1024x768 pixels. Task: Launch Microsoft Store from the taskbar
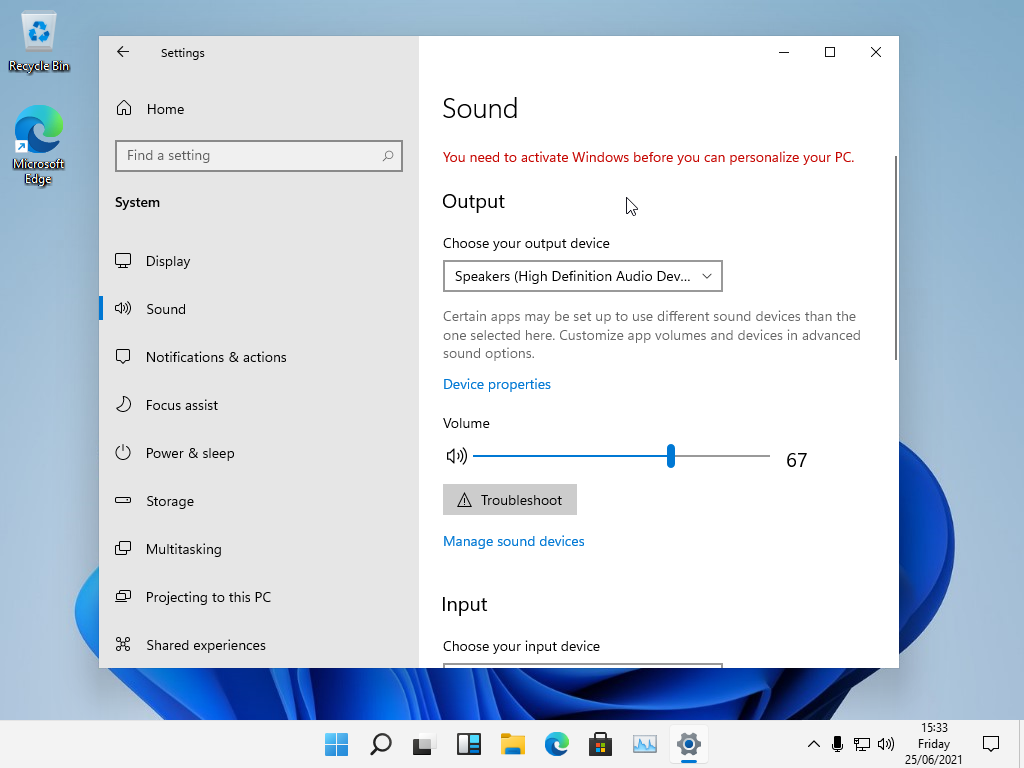pos(600,744)
